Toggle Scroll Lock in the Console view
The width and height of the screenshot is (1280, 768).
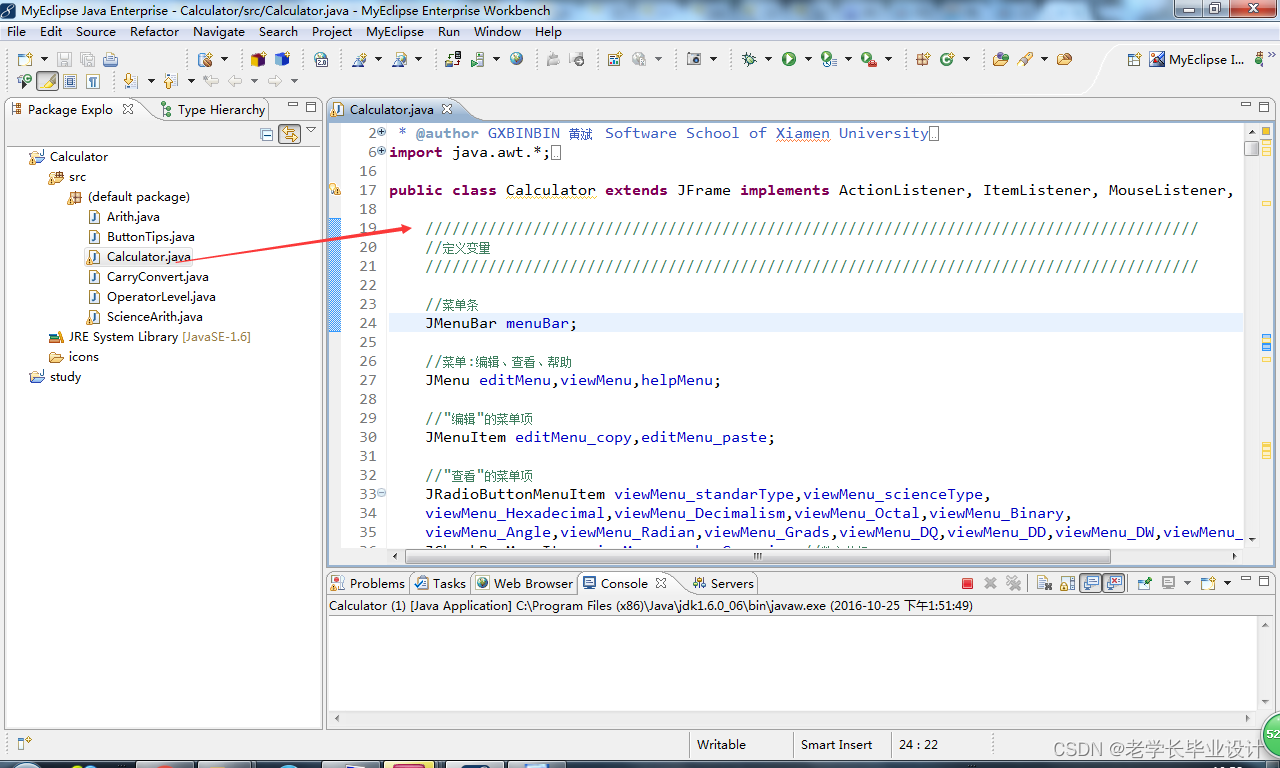(x=1067, y=583)
